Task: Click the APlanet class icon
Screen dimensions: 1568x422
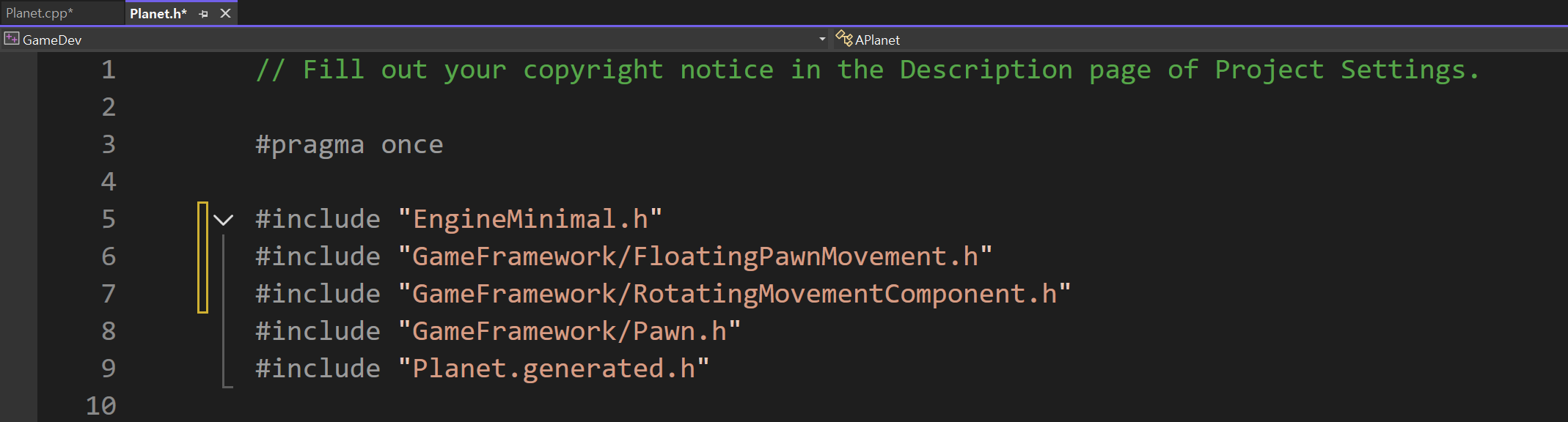Action: 844,38
